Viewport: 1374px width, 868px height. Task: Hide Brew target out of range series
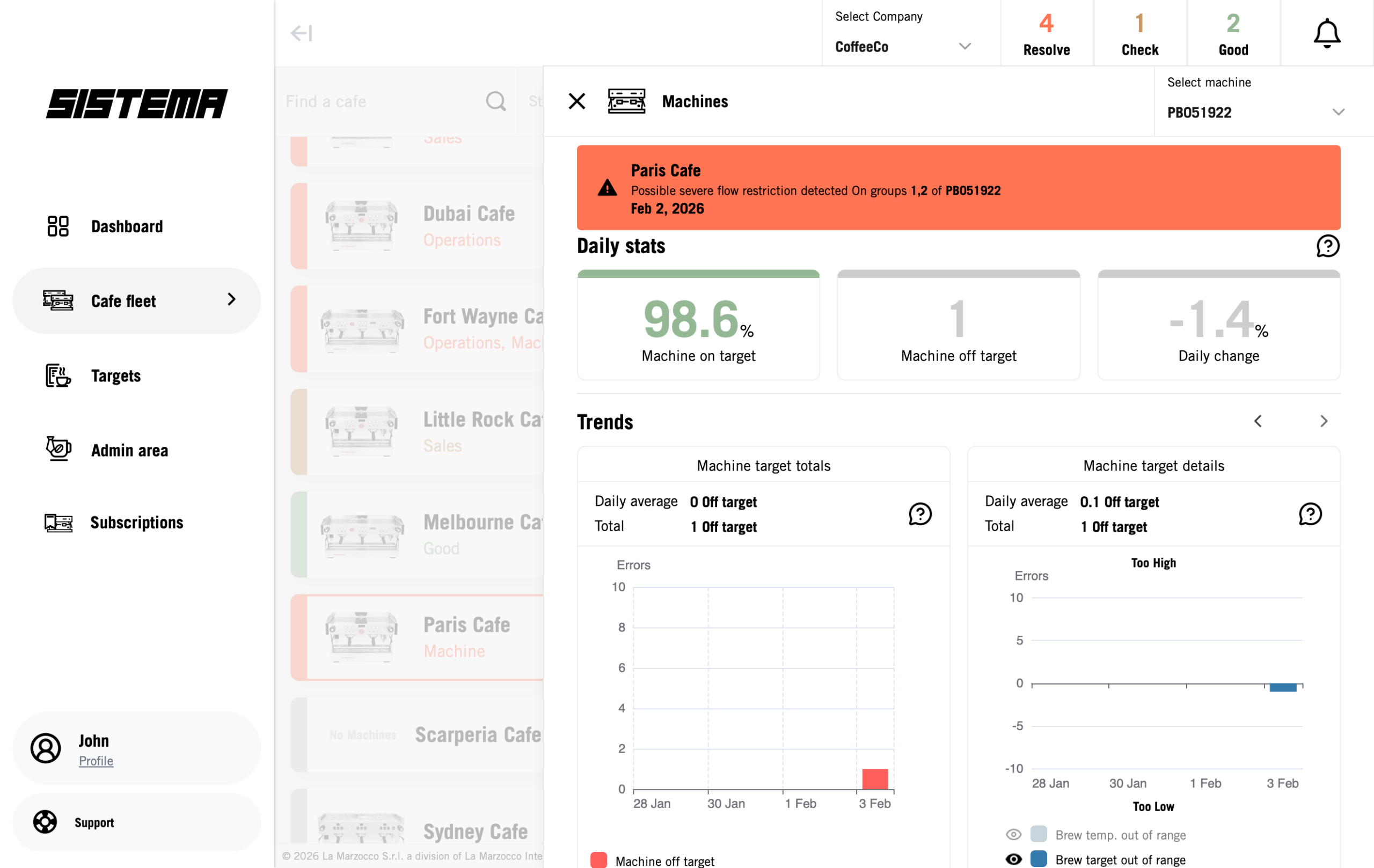[1013, 859]
